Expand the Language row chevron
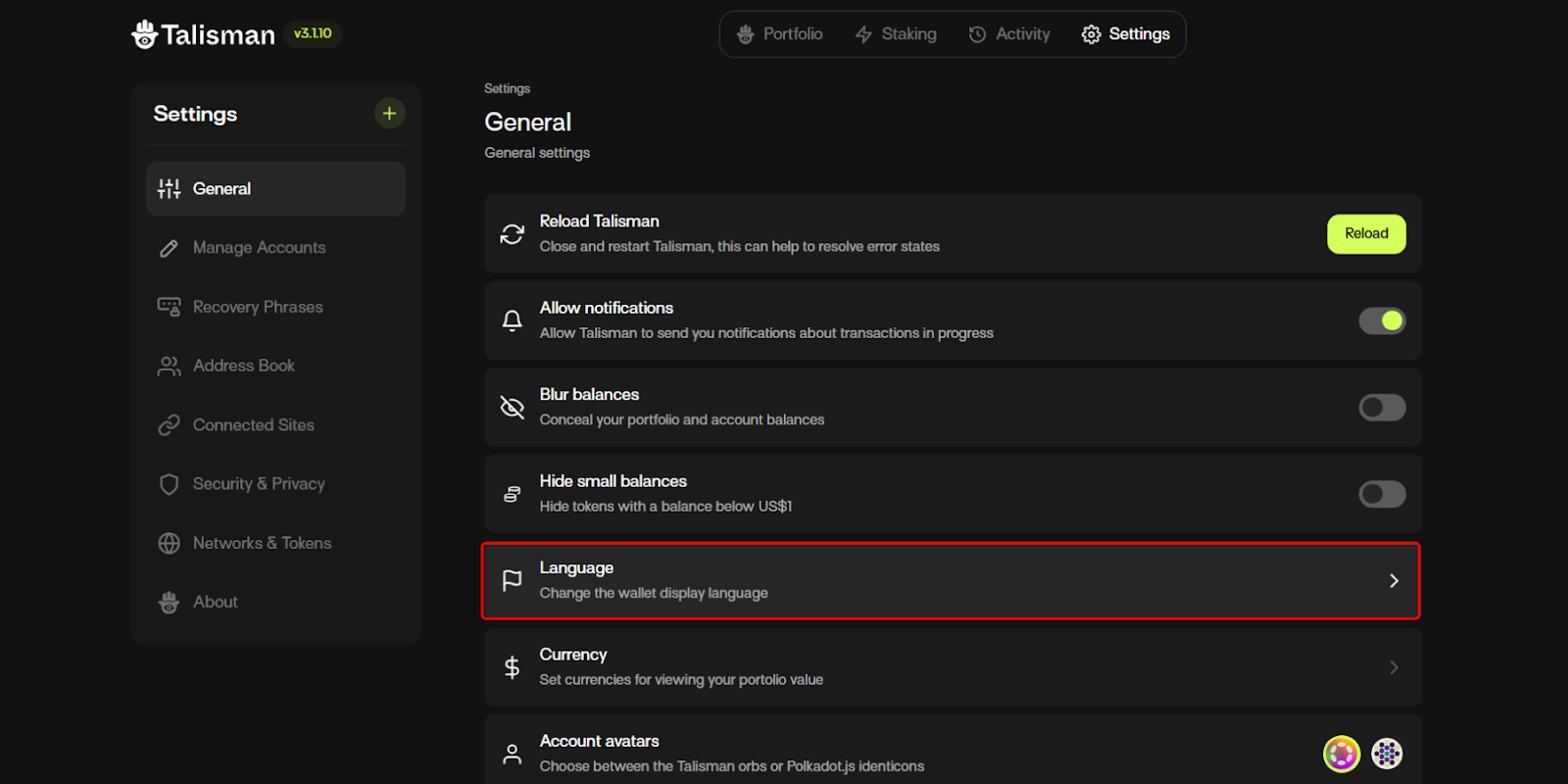This screenshot has height=784, width=1568. coord(1394,581)
